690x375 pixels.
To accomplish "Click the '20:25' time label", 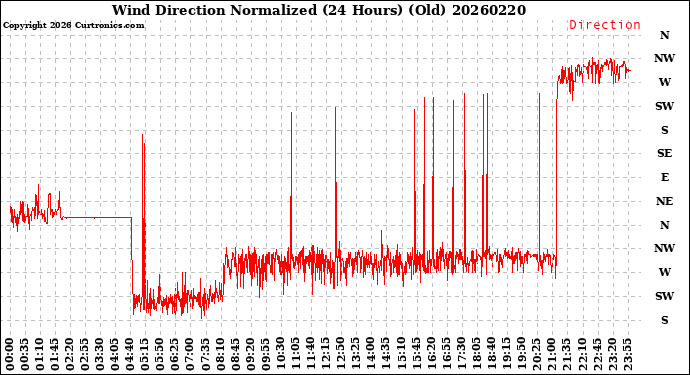I will coord(537,355).
